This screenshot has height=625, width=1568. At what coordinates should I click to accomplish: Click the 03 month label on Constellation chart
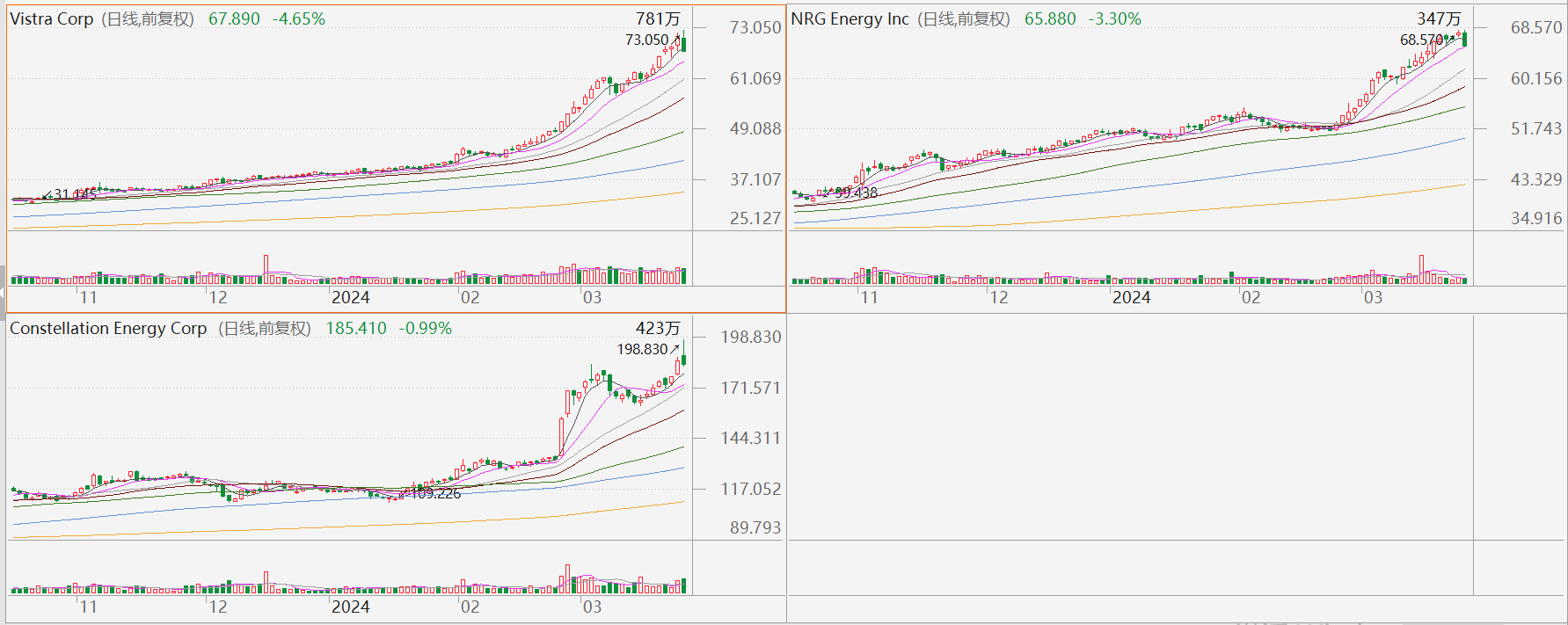pyautogui.click(x=592, y=607)
